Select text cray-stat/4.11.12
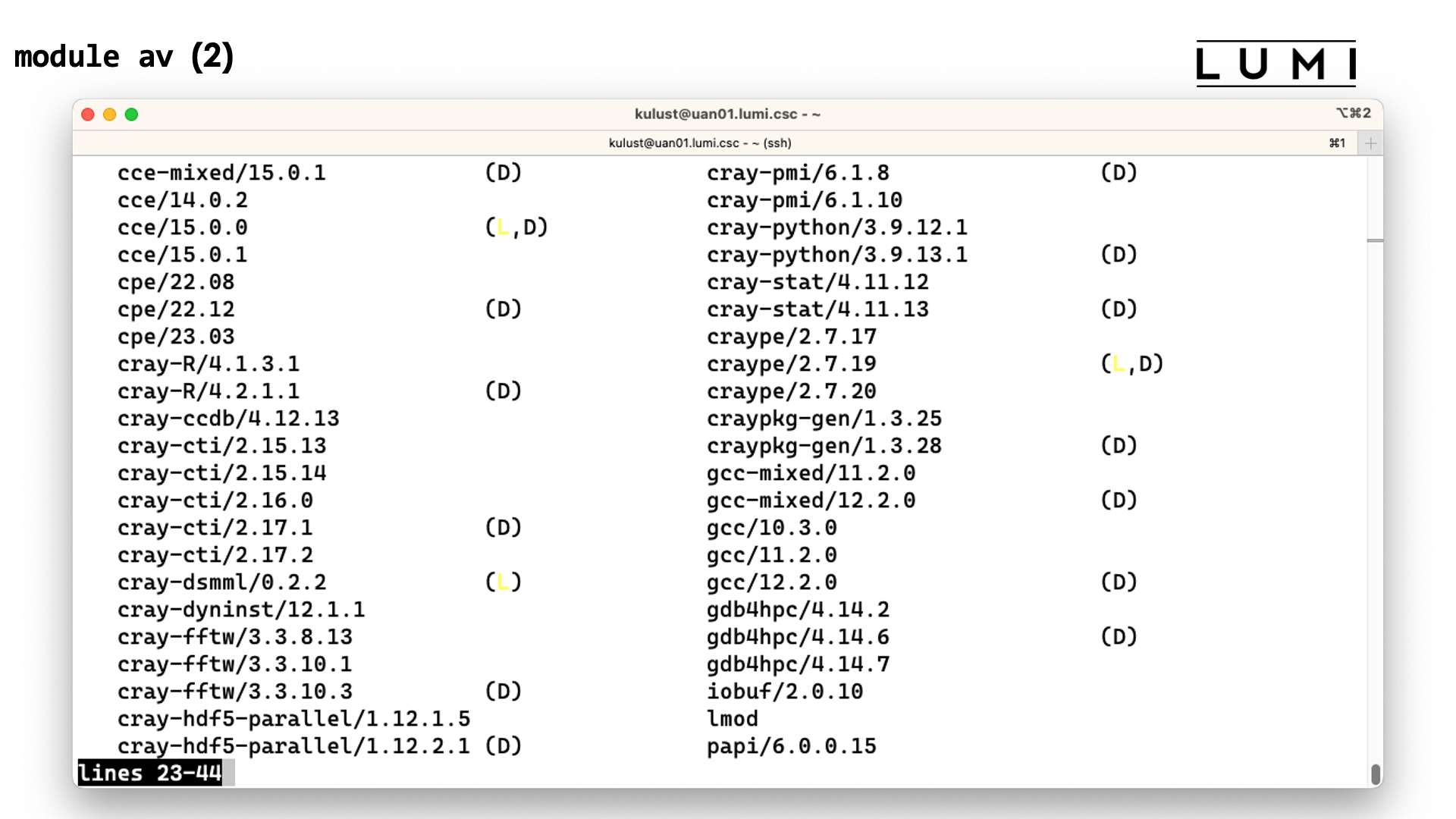The width and height of the screenshot is (1456, 819). 817,282
